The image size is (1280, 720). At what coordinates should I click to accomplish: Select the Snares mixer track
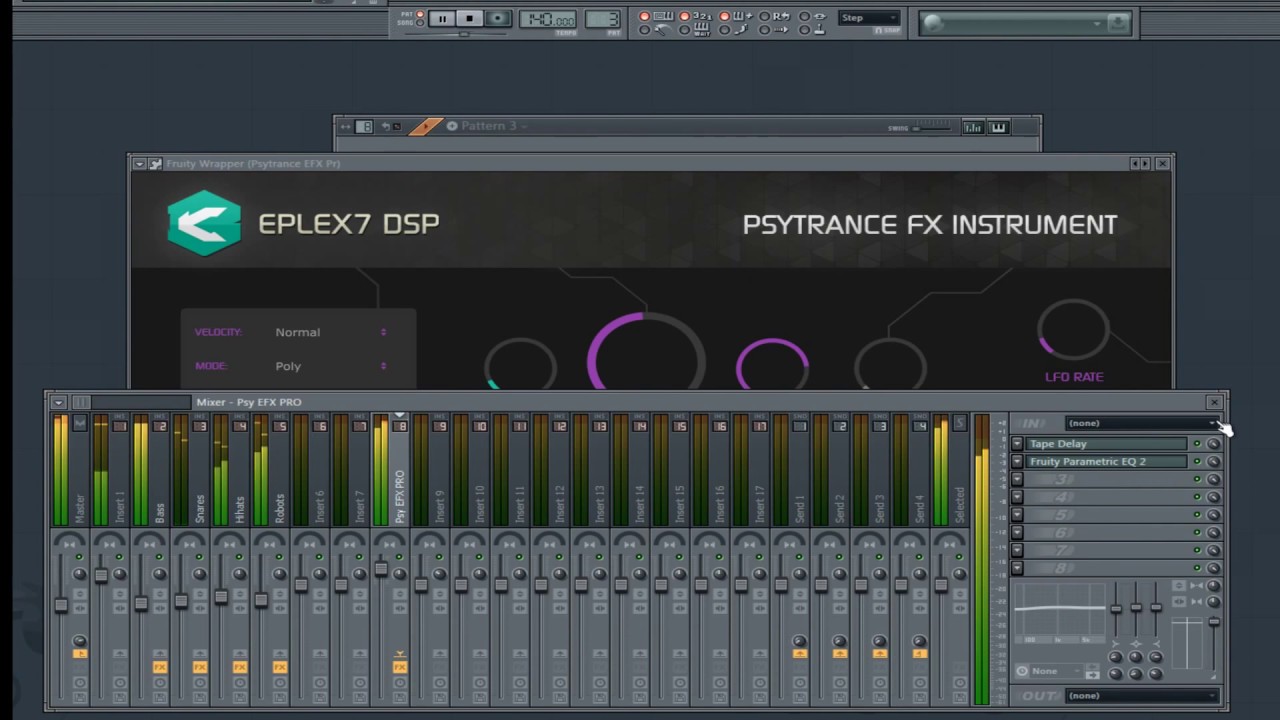[190, 470]
